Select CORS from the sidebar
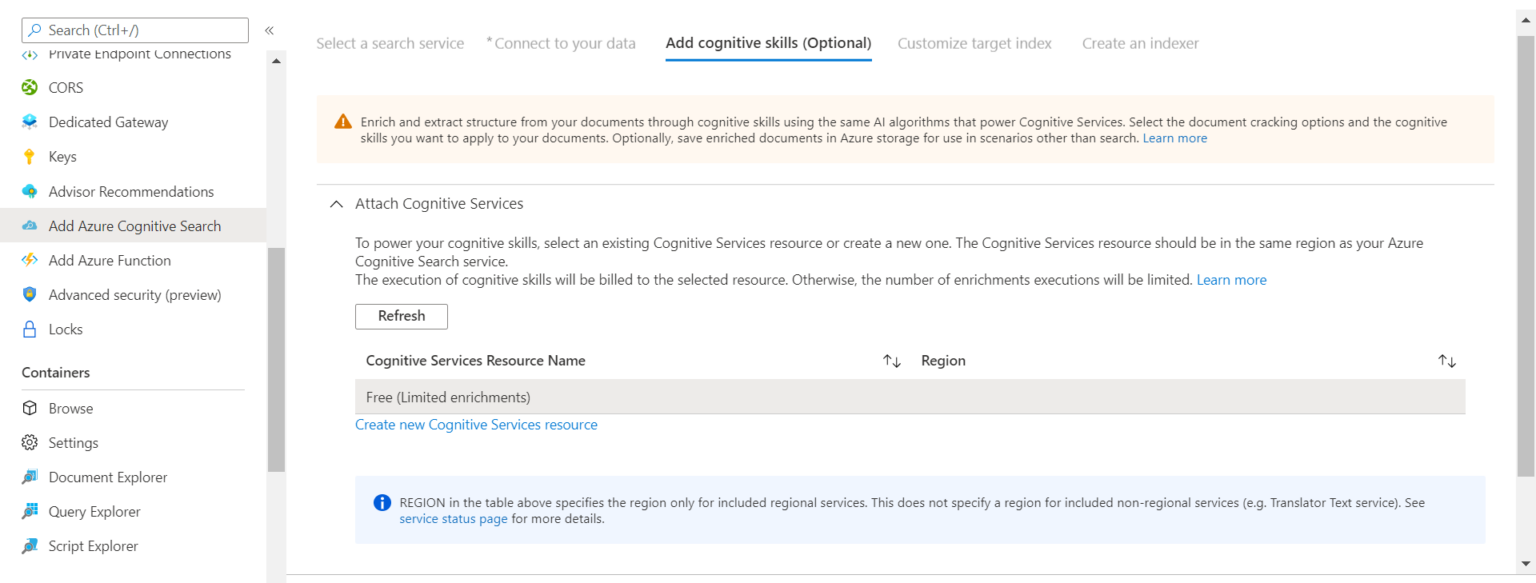The image size is (1536, 583). pyautogui.click(x=64, y=87)
